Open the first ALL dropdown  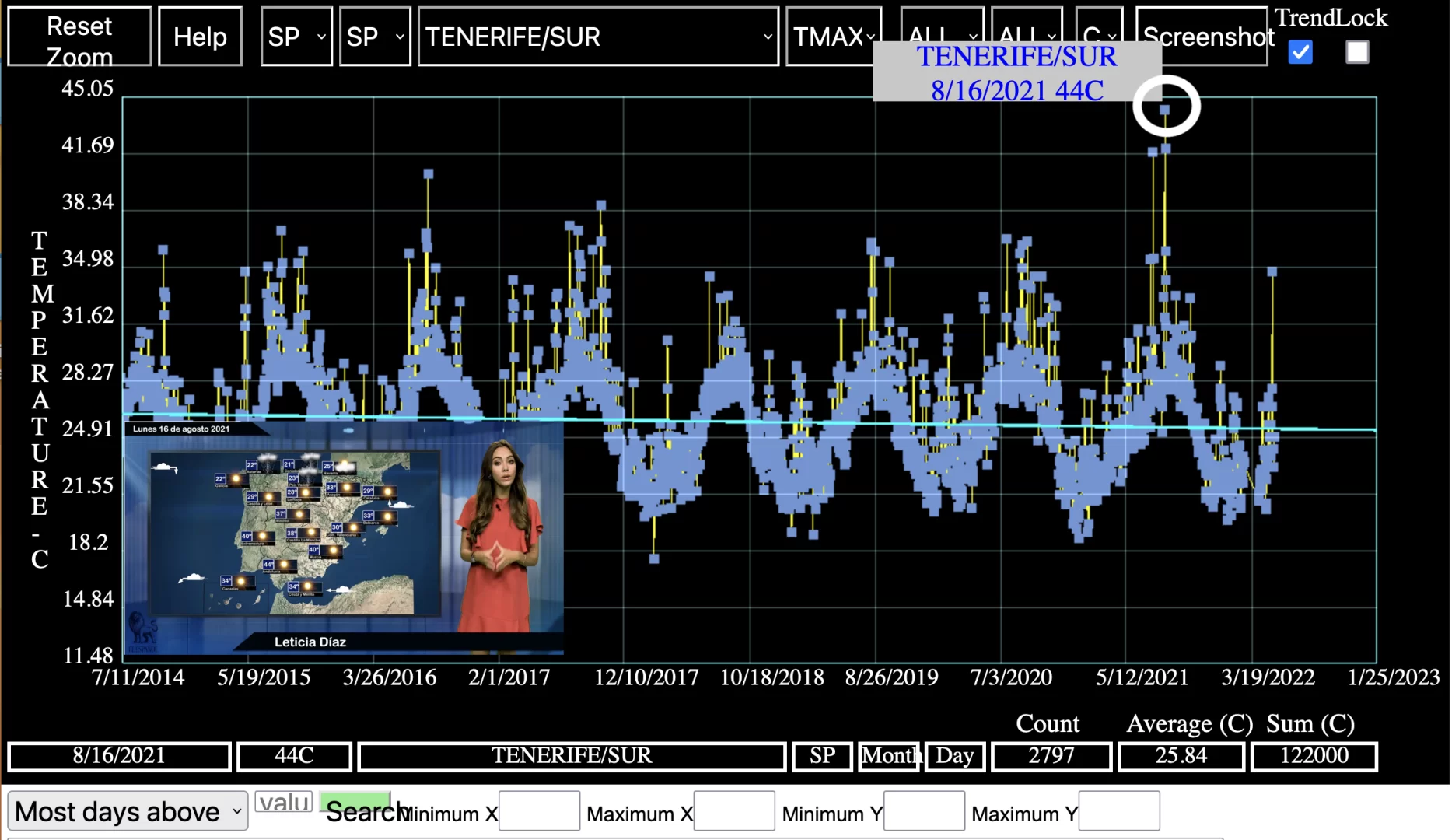tap(942, 25)
